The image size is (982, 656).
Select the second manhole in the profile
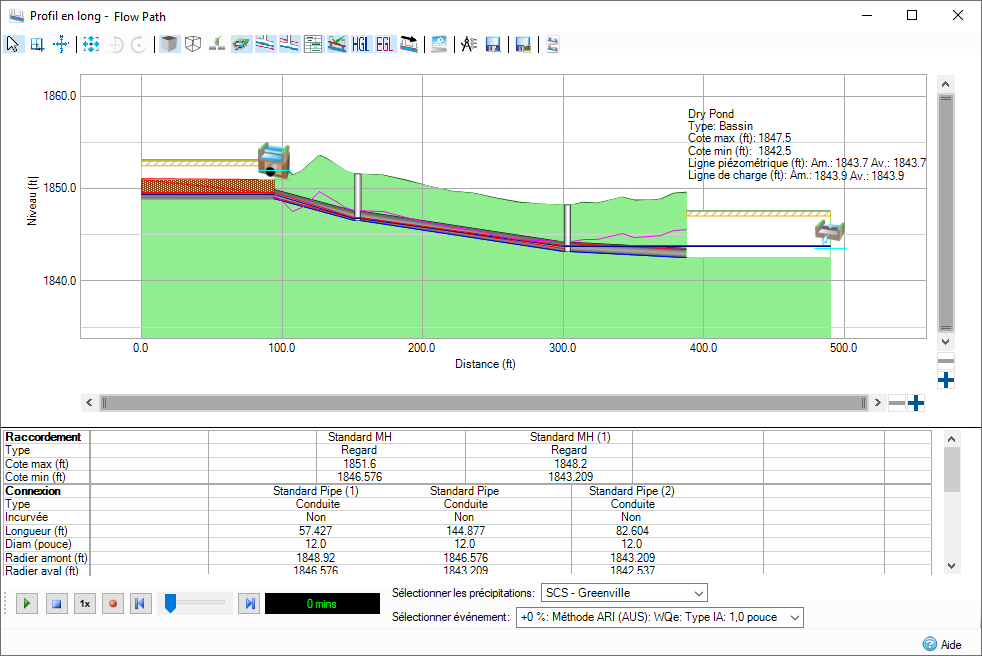pyautogui.click(x=567, y=227)
